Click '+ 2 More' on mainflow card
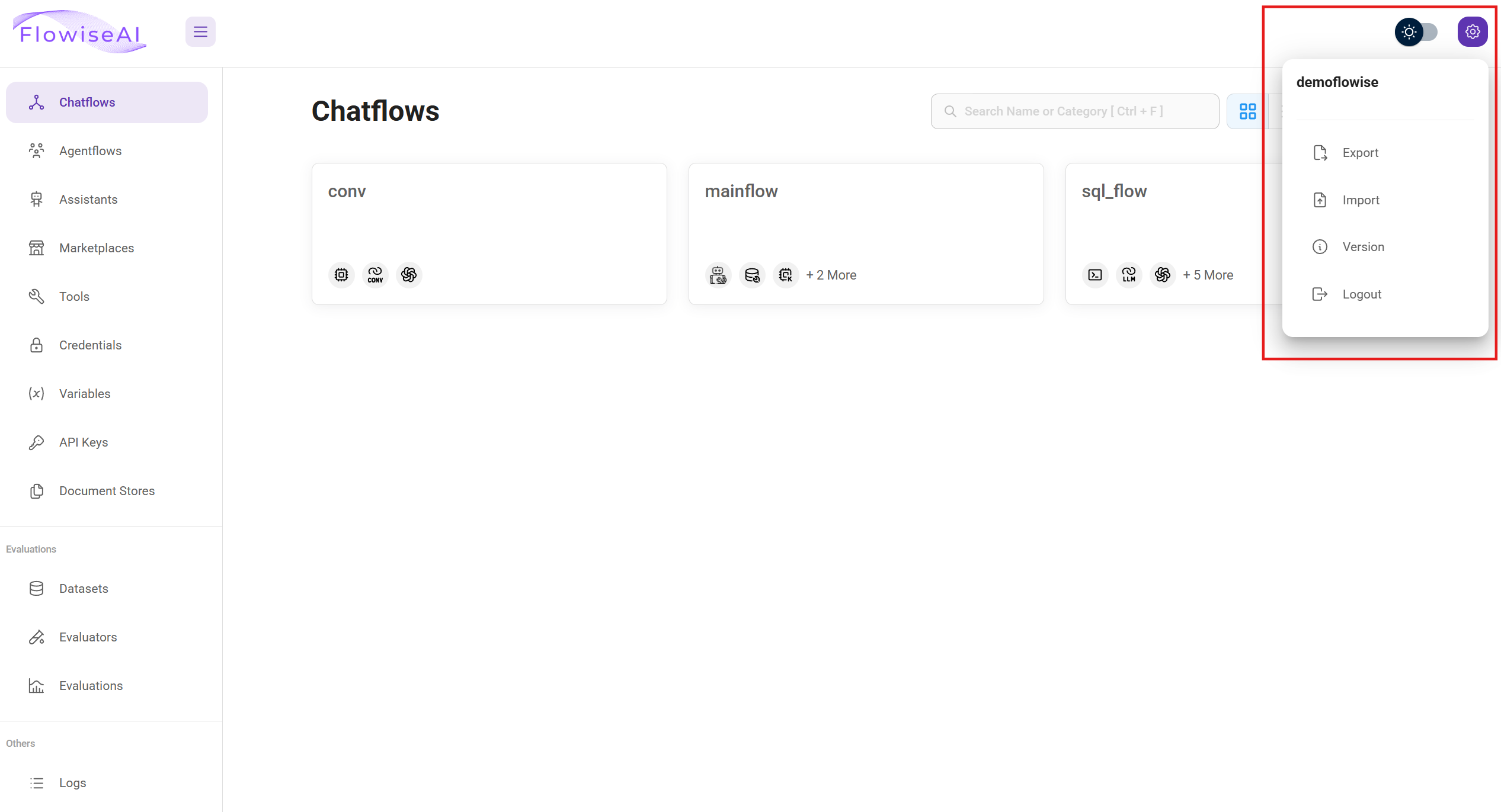Viewport: 1501px width, 812px height. click(831, 275)
